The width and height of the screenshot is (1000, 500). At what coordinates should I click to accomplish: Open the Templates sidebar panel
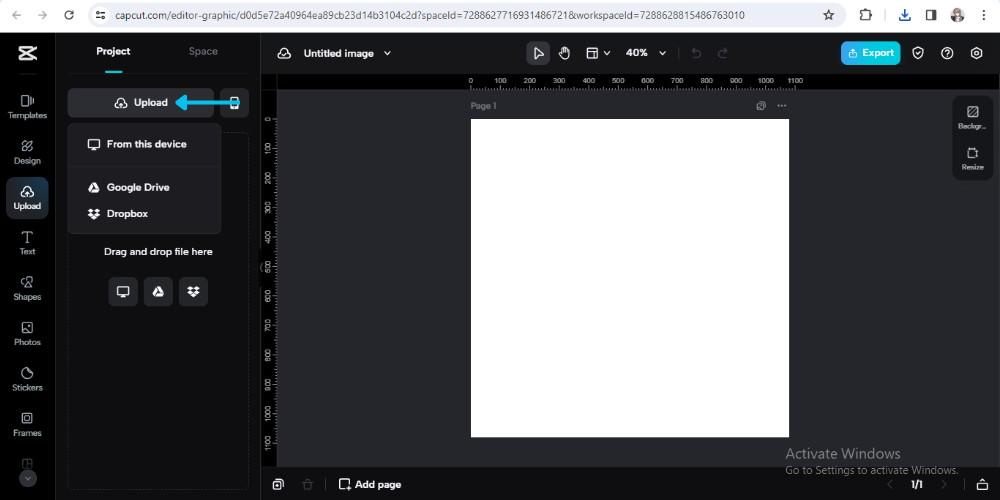pyautogui.click(x=27, y=107)
